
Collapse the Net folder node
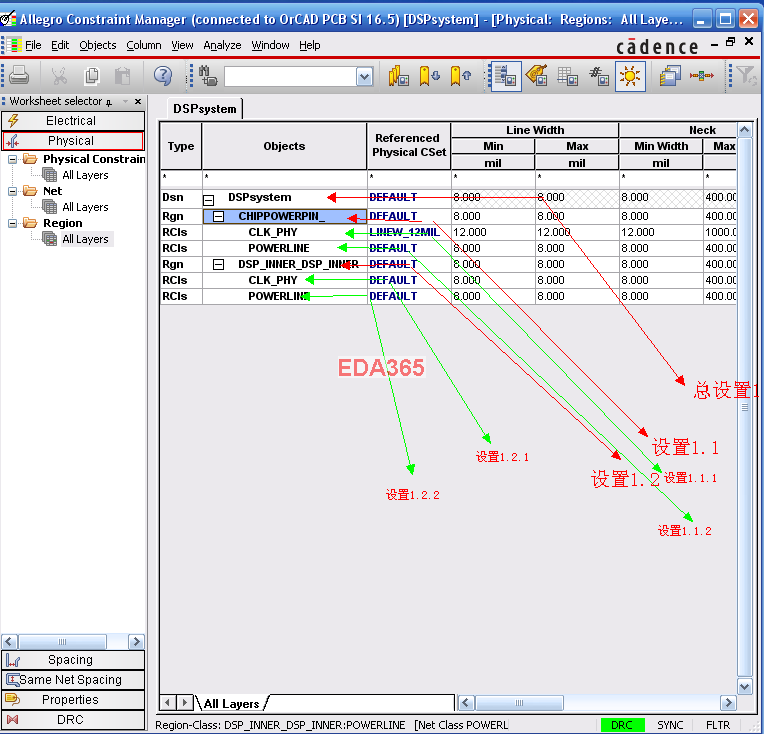[13, 191]
